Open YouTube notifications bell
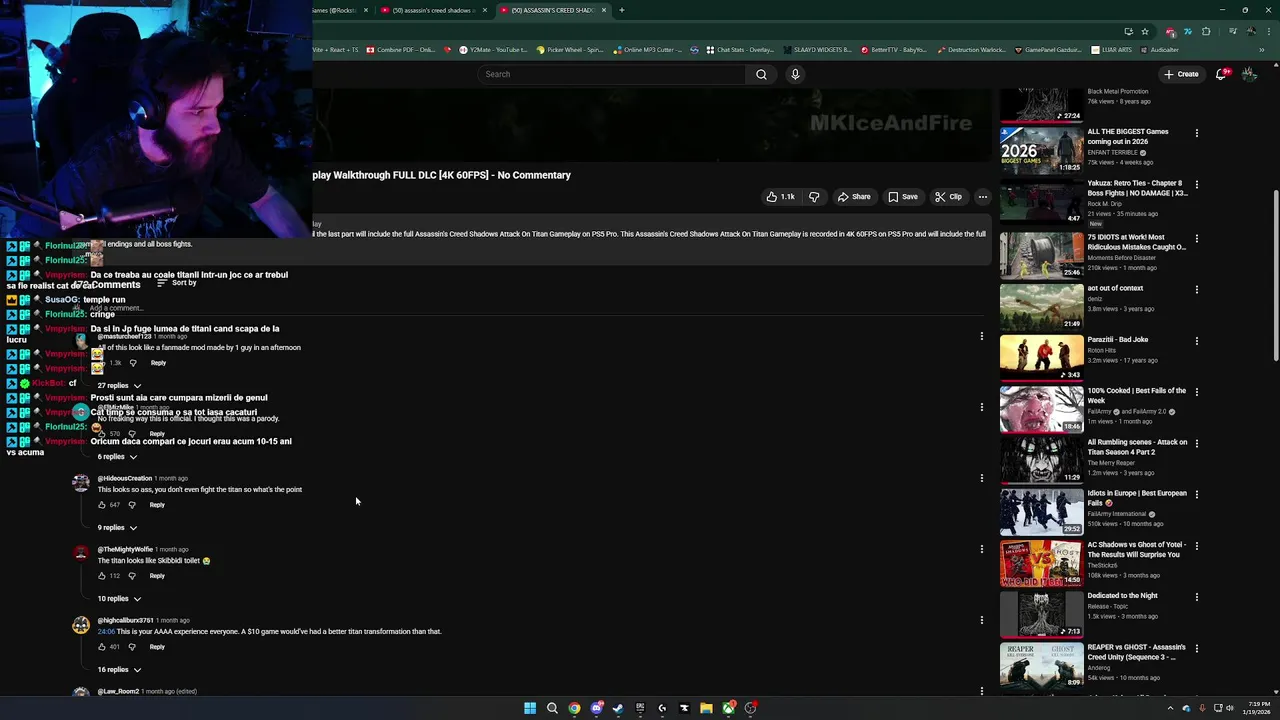Image resolution: width=1280 pixels, height=720 pixels. point(1221,74)
